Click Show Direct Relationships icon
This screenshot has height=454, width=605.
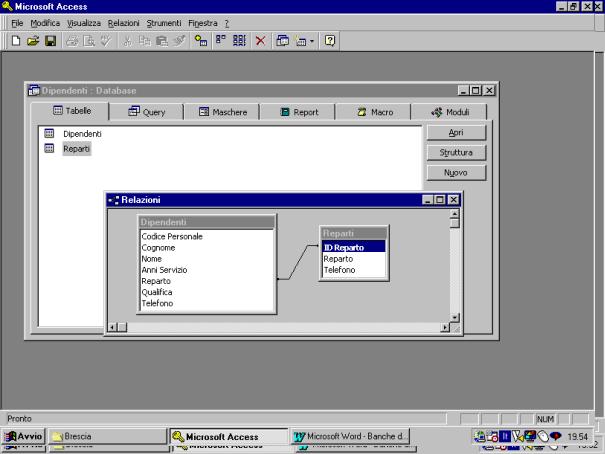click(221, 41)
